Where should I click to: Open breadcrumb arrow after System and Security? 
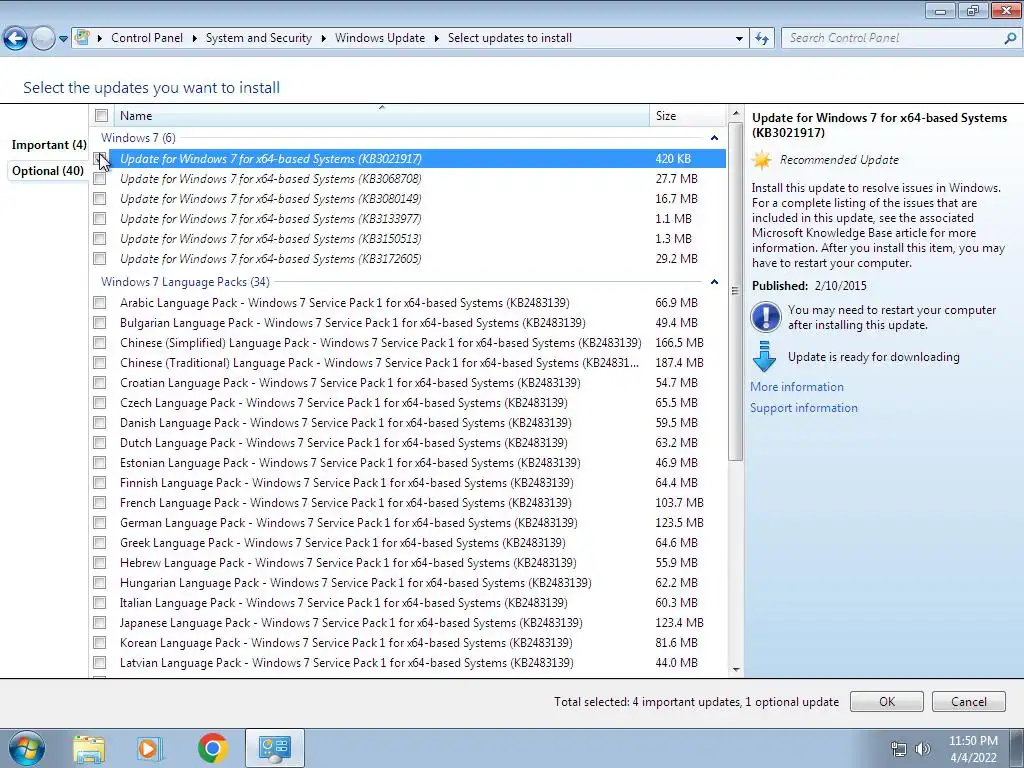pyautogui.click(x=323, y=39)
